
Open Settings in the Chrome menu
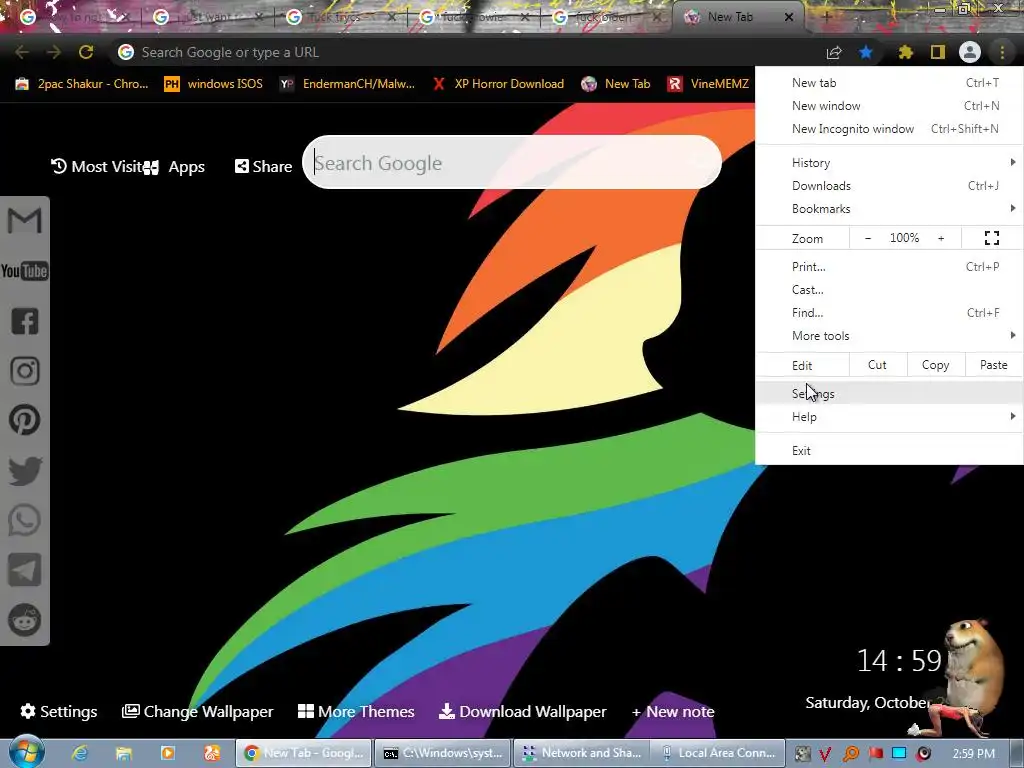tap(889, 394)
